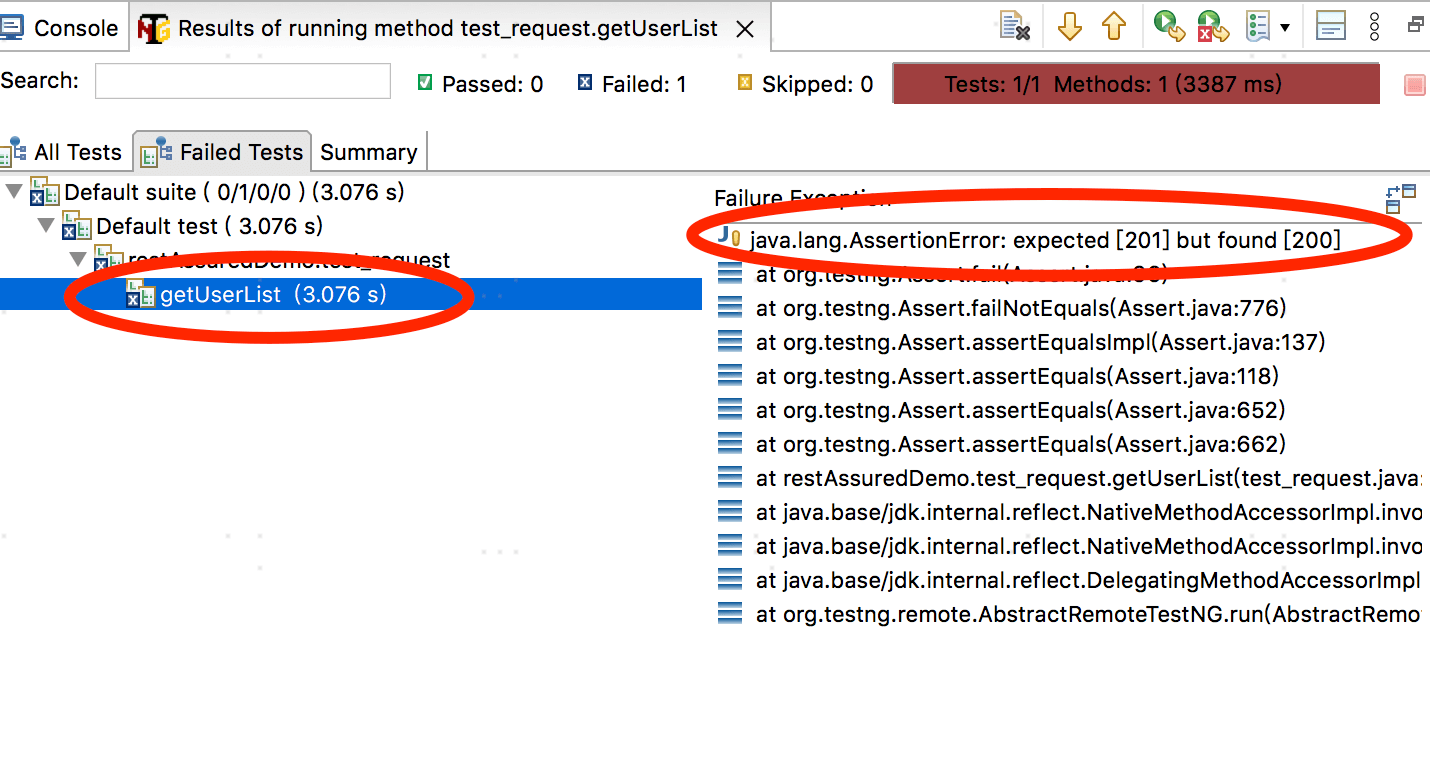This screenshot has height=760, width=1430.
Task: Go to previous failure with up arrow
Action: 1114,26
